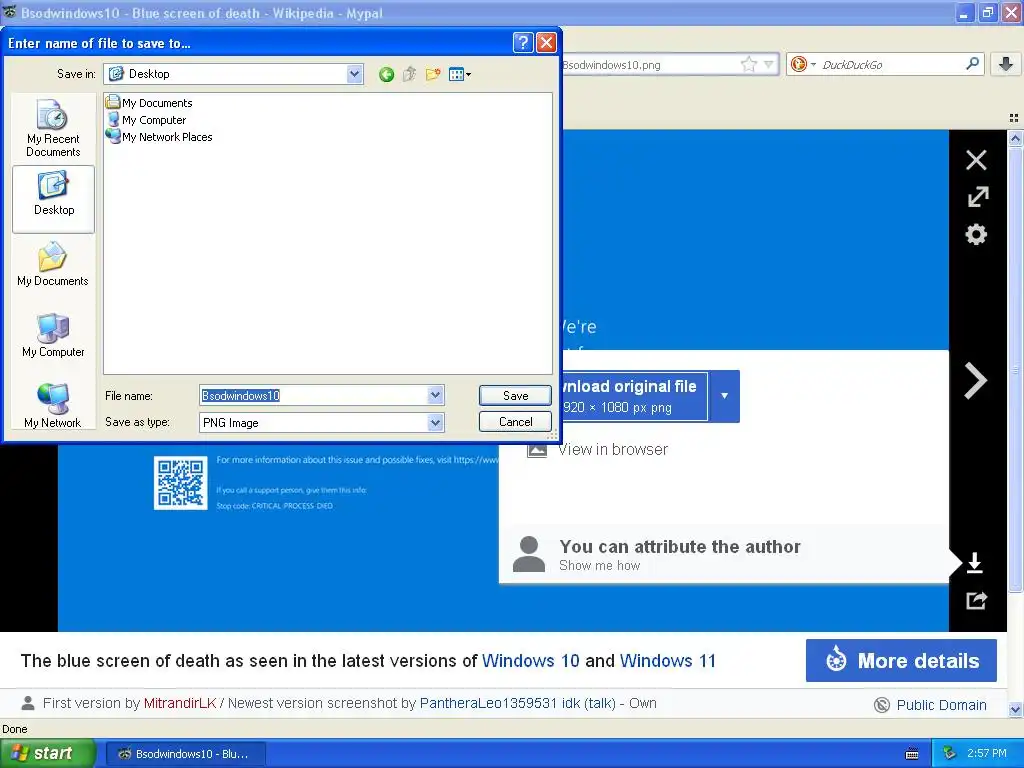
Task: Open the View Menu icon in save dialog
Action: [460, 74]
